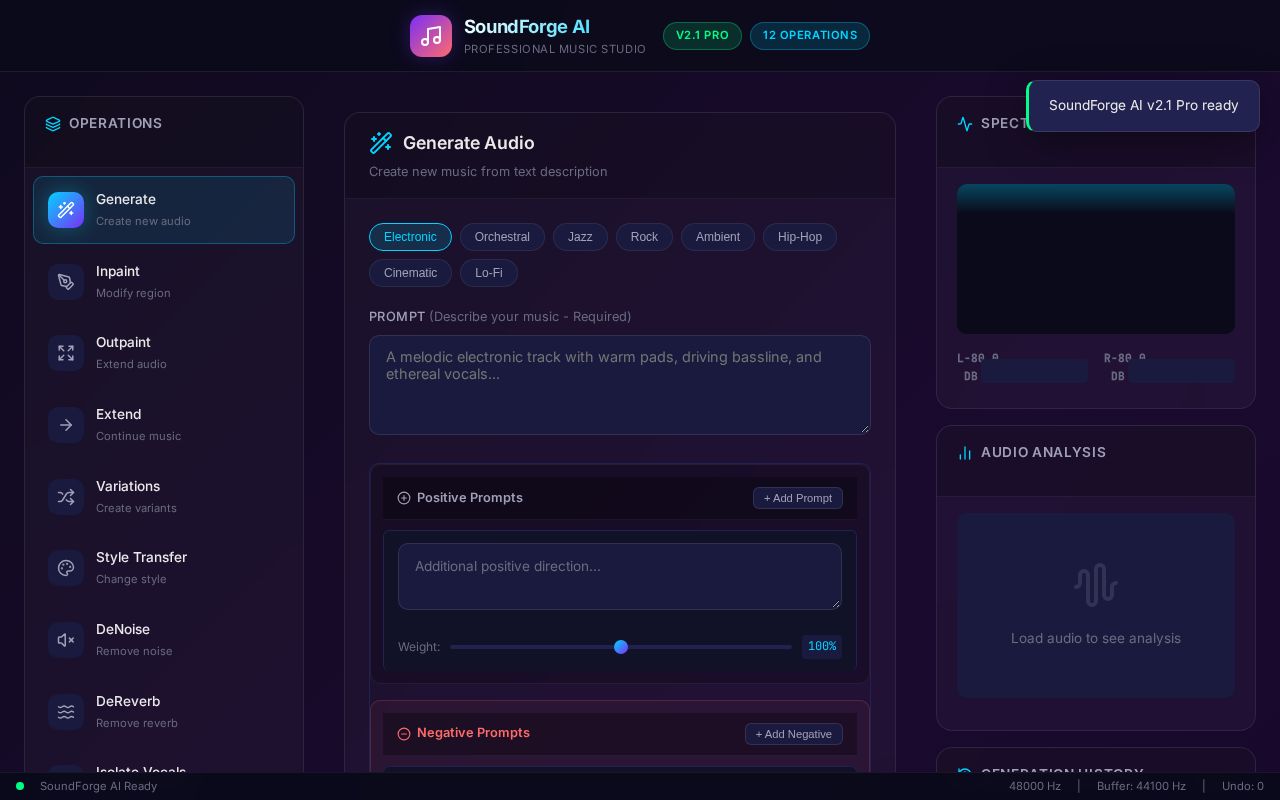Toggle the Hip-Hop genre chip

pos(800,237)
